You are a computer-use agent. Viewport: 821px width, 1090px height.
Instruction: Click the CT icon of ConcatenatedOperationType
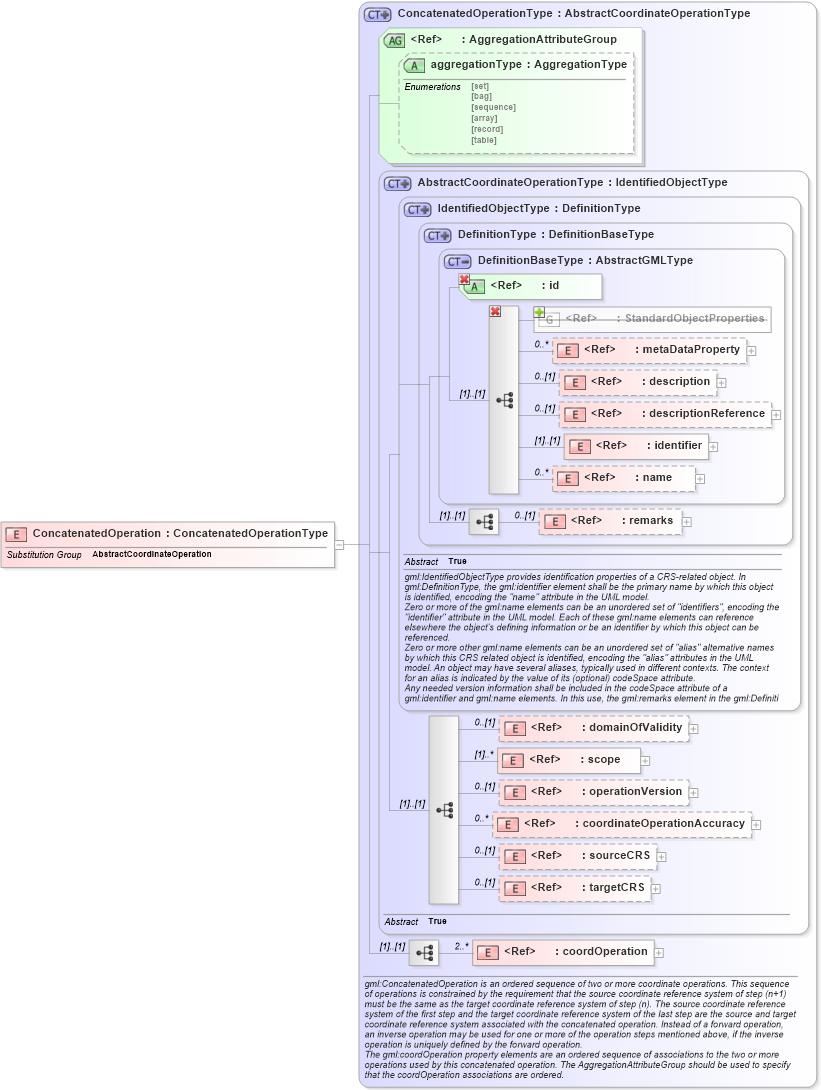[378, 14]
